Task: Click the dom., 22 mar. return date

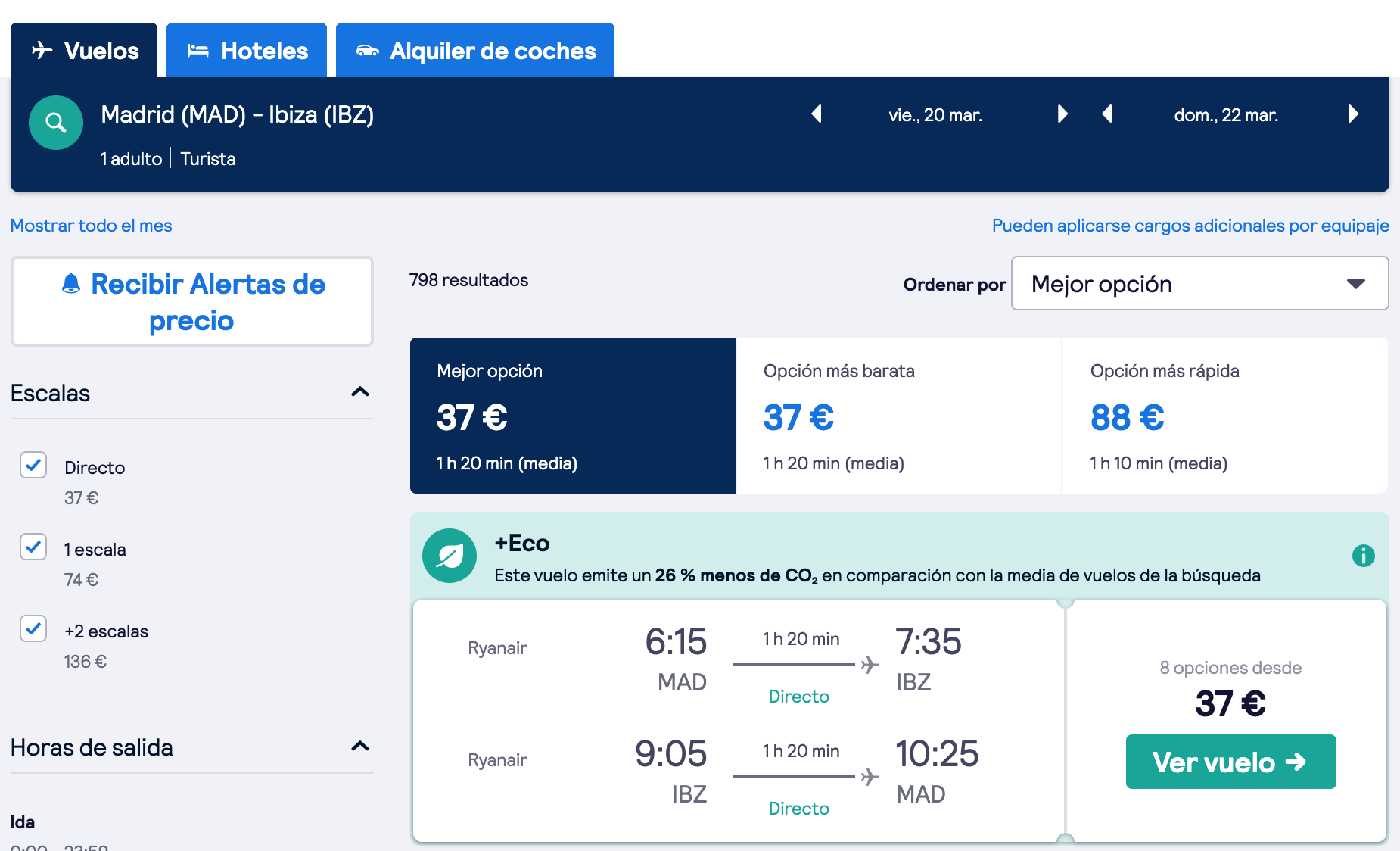Action: coord(1226,115)
